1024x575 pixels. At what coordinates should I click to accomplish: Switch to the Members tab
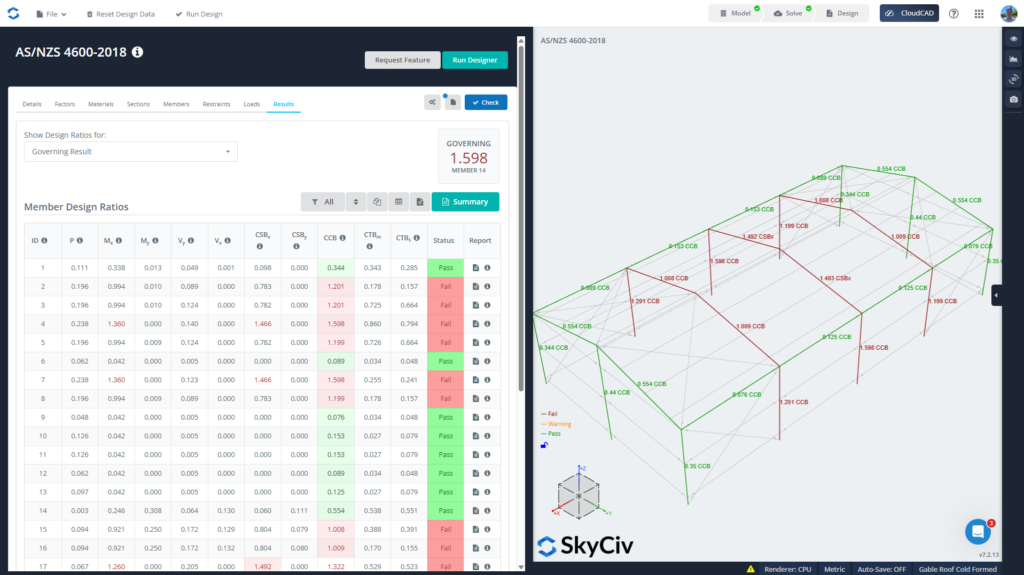click(x=176, y=104)
